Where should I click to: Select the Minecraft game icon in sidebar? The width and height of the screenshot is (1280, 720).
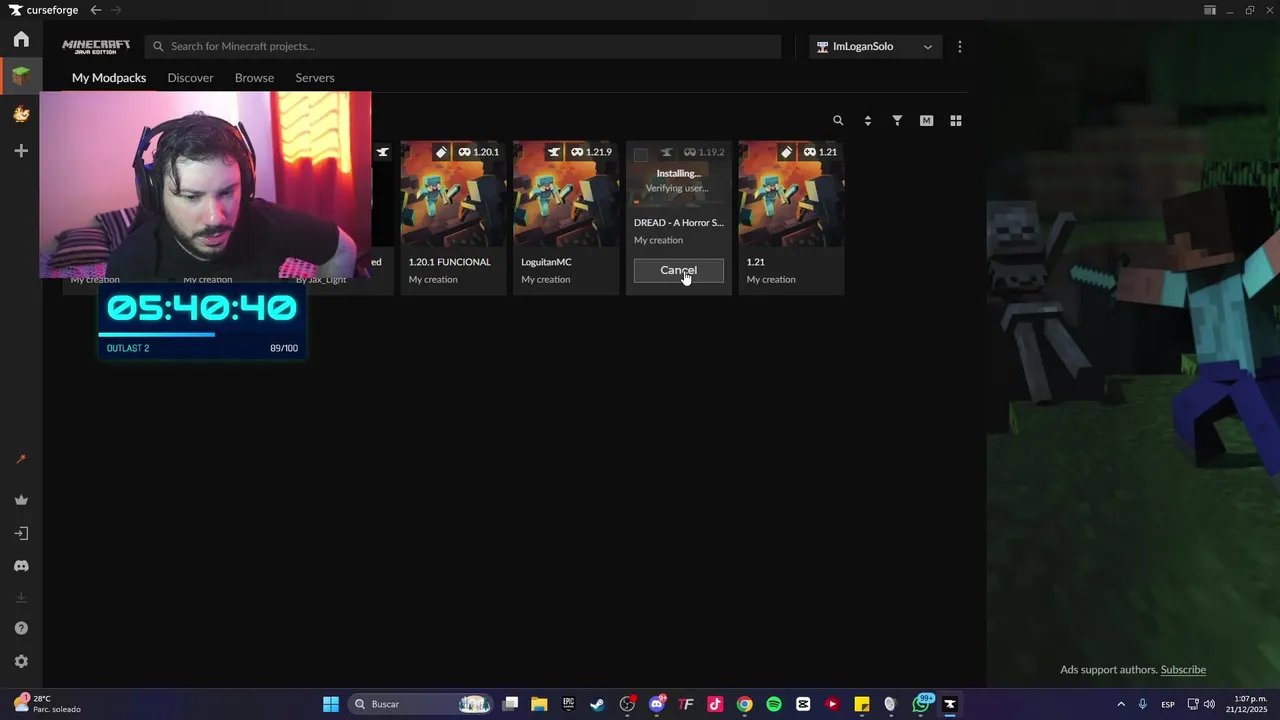[21, 76]
